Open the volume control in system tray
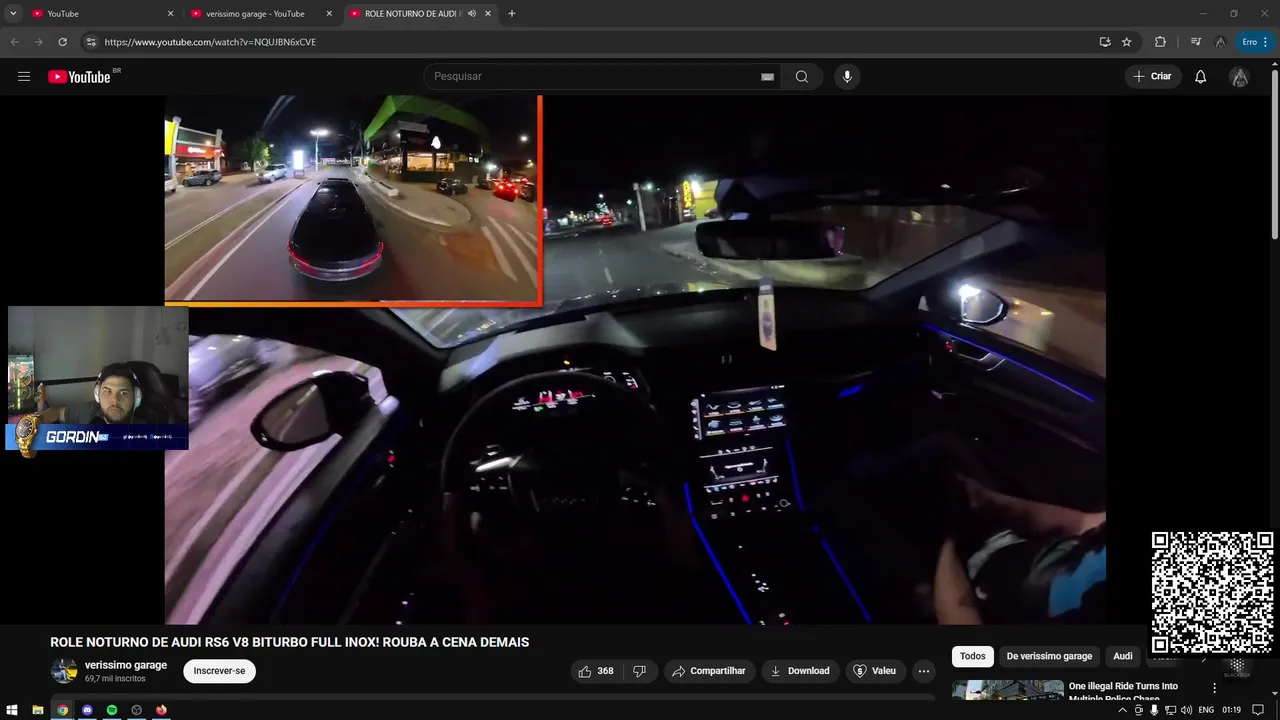The height and width of the screenshot is (720, 1280). tap(1186, 710)
